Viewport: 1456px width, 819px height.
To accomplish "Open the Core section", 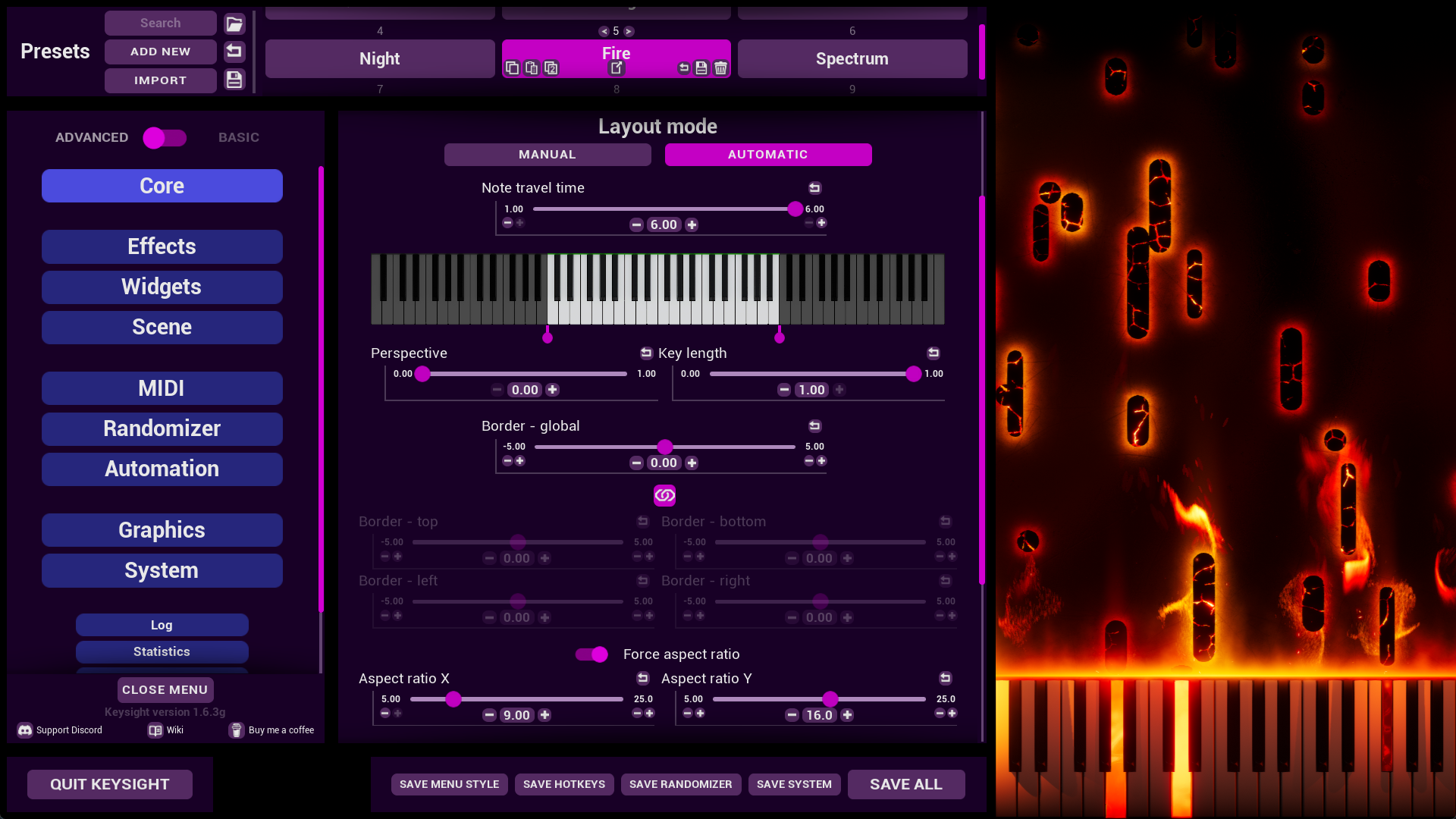I will [x=162, y=186].
